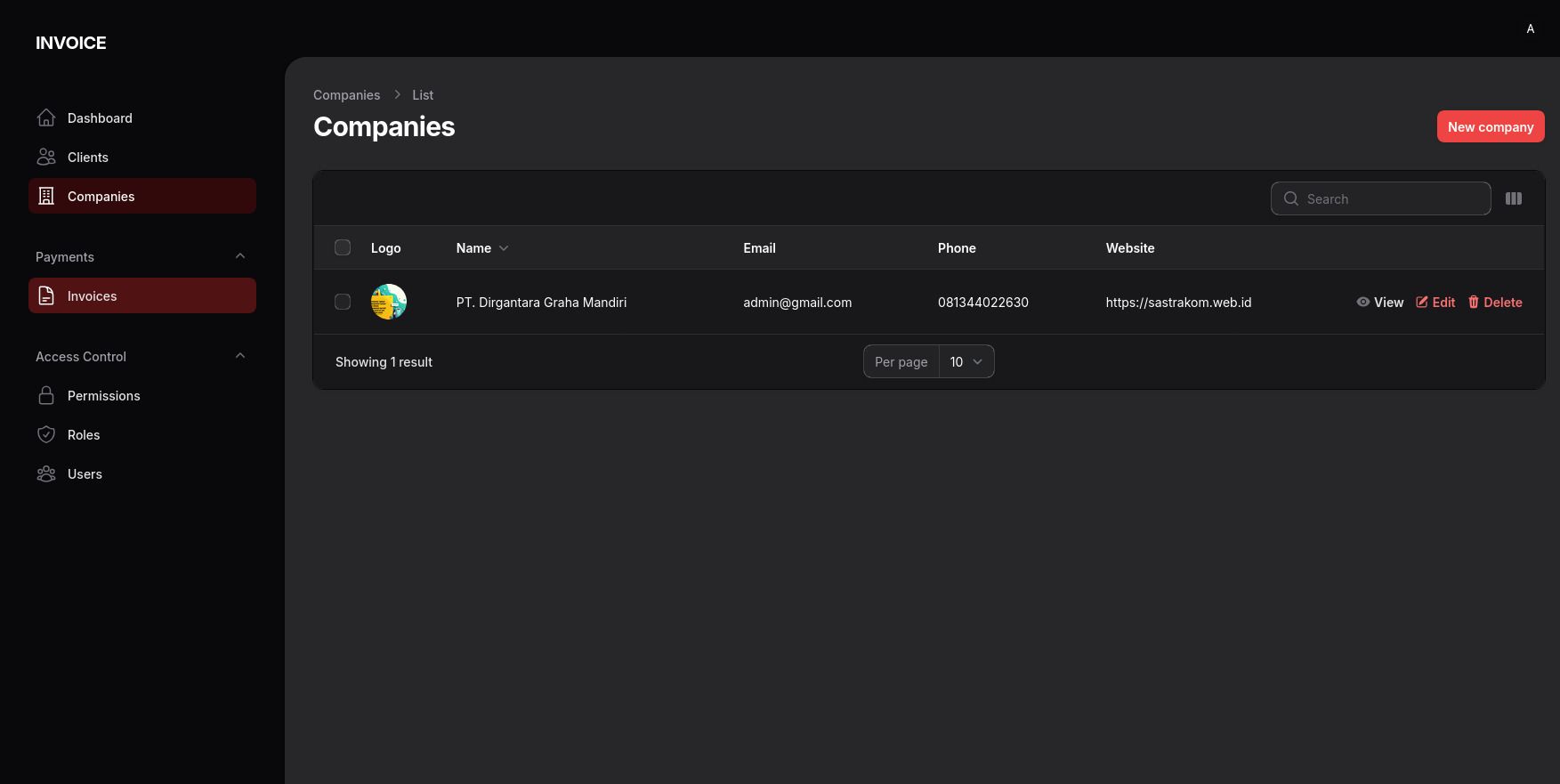Click the New company button
The width and height of the screenshot is (1560, 784).
click(1490, 127)
